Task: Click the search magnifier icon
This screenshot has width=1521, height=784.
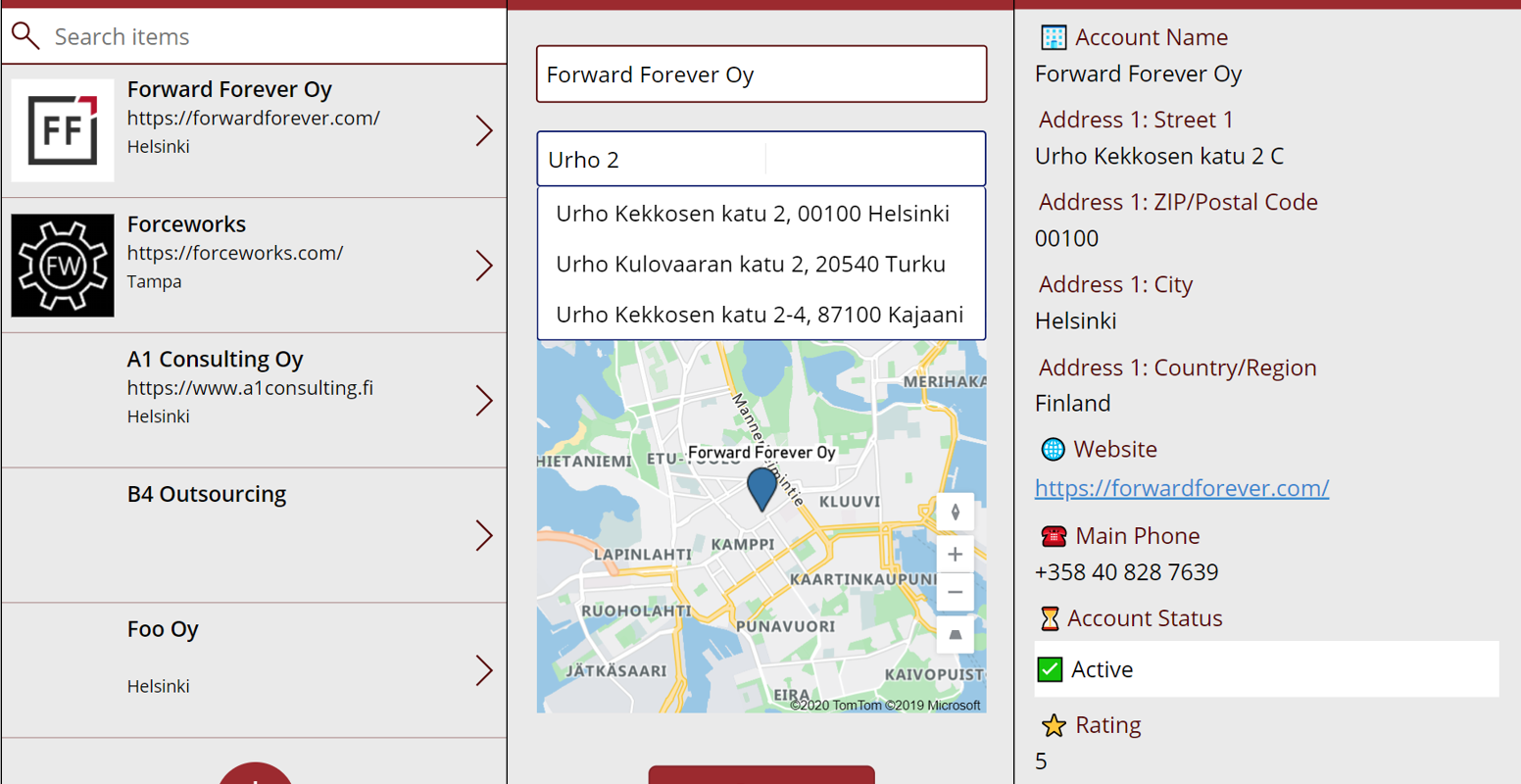Action: click(x=25, y=36)
